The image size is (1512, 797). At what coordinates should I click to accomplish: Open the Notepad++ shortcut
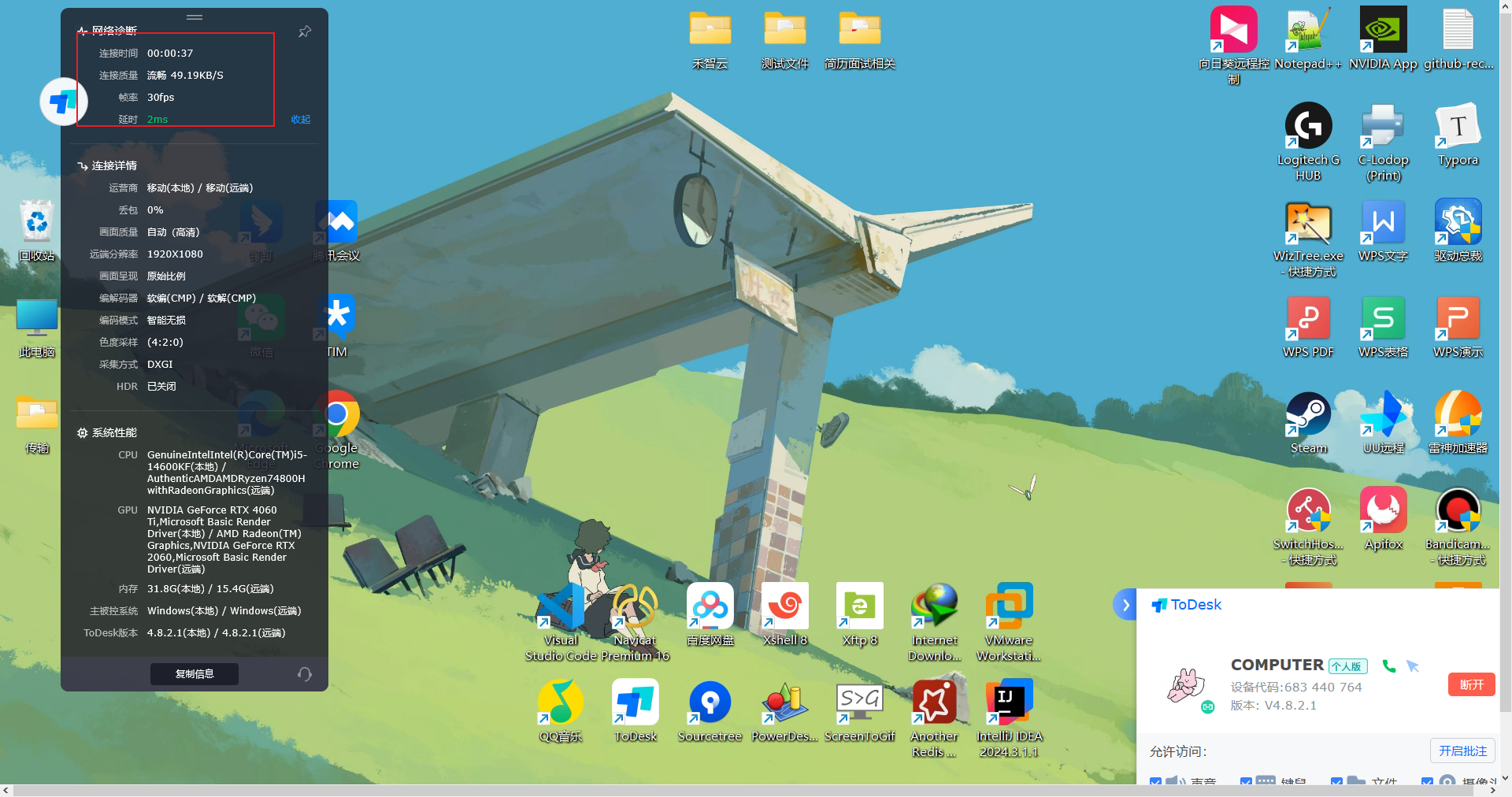pyautogui.click(x=1308, y=39)
